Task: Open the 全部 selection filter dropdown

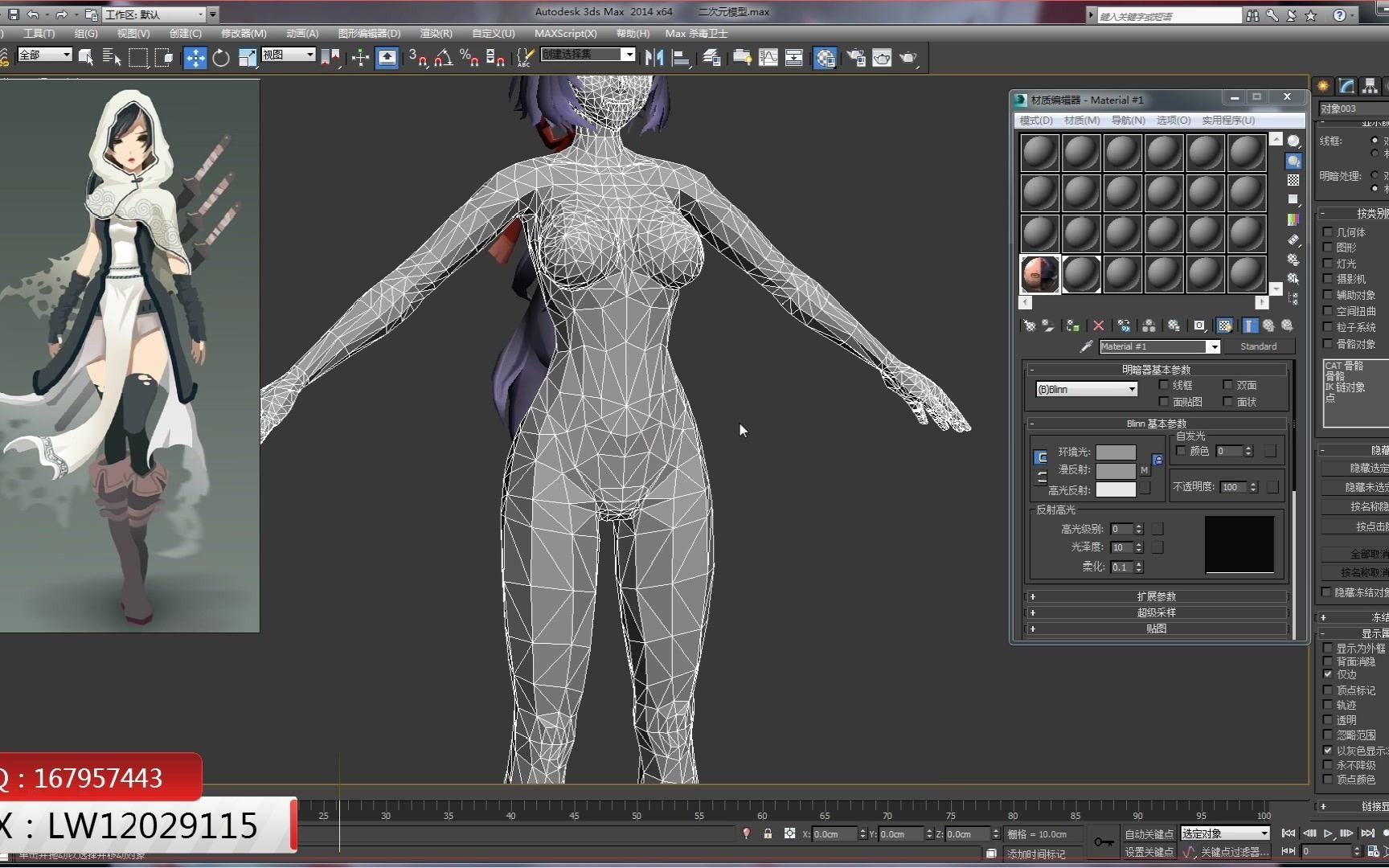Action: coord(44,55)
